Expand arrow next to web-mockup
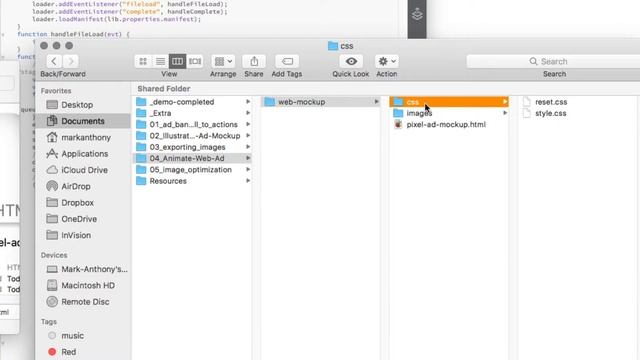The image size is (640, 360). coord(376,102)
